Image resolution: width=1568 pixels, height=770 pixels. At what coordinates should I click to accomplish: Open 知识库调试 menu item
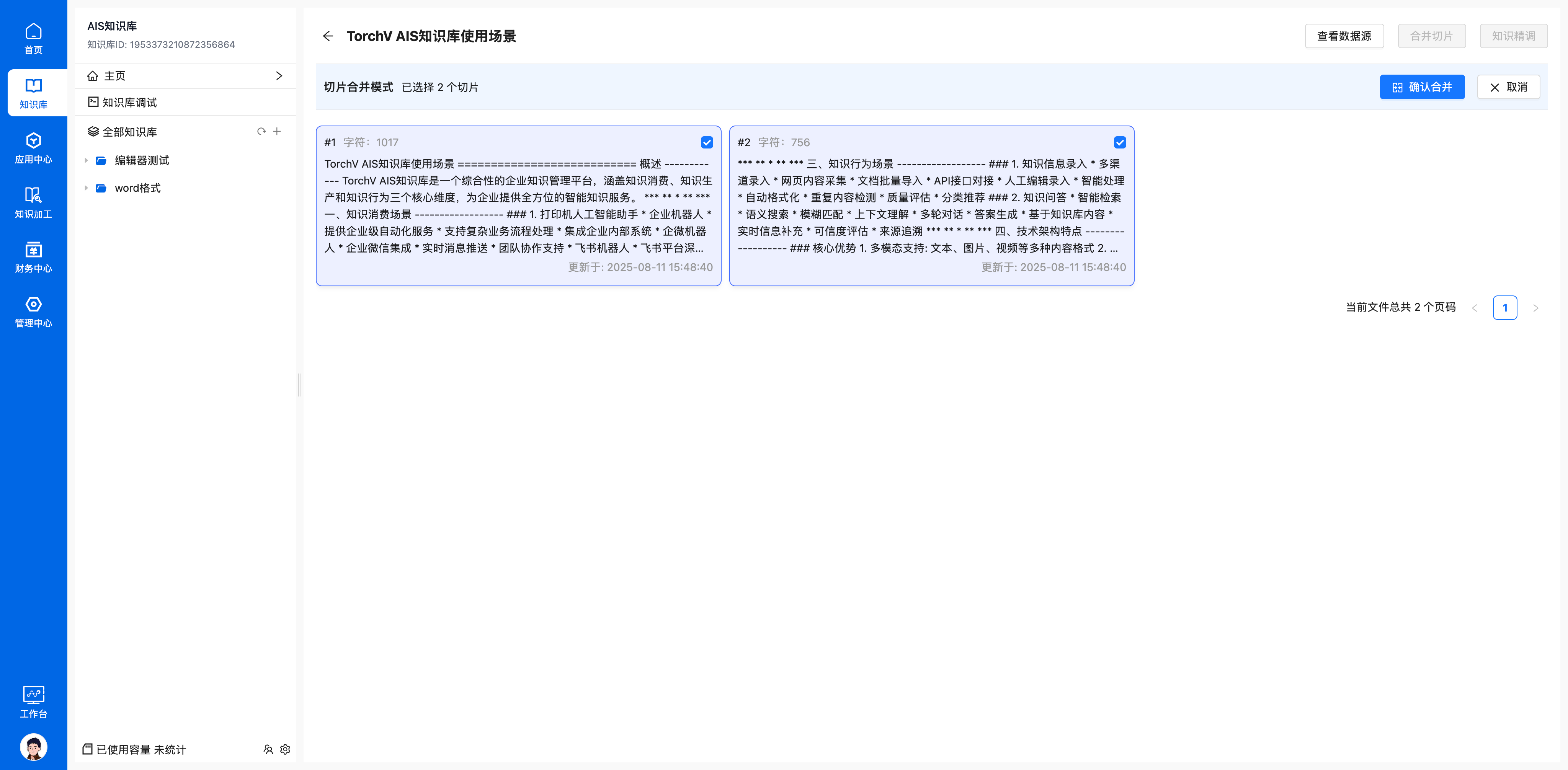185,102
